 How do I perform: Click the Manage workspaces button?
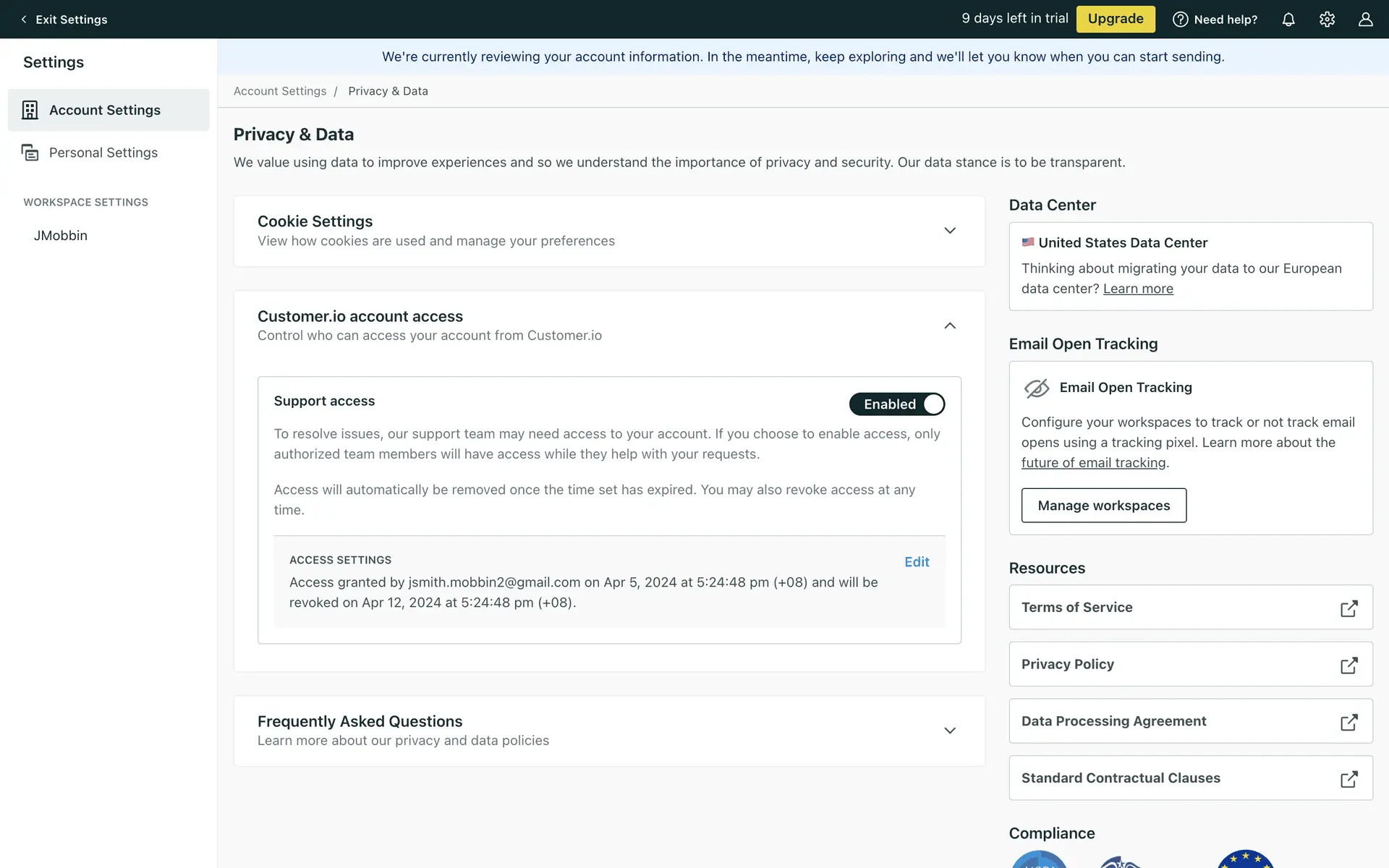coord(1103,505)
